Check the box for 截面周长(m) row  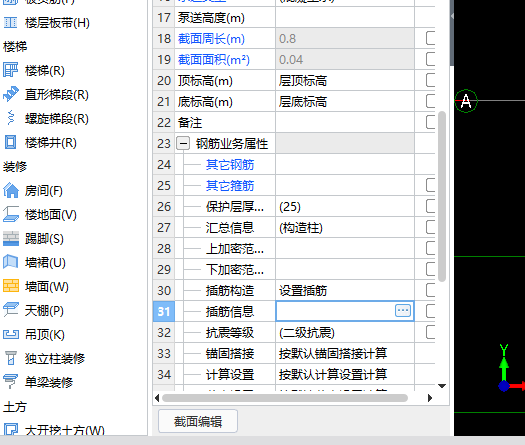(431, 38)
